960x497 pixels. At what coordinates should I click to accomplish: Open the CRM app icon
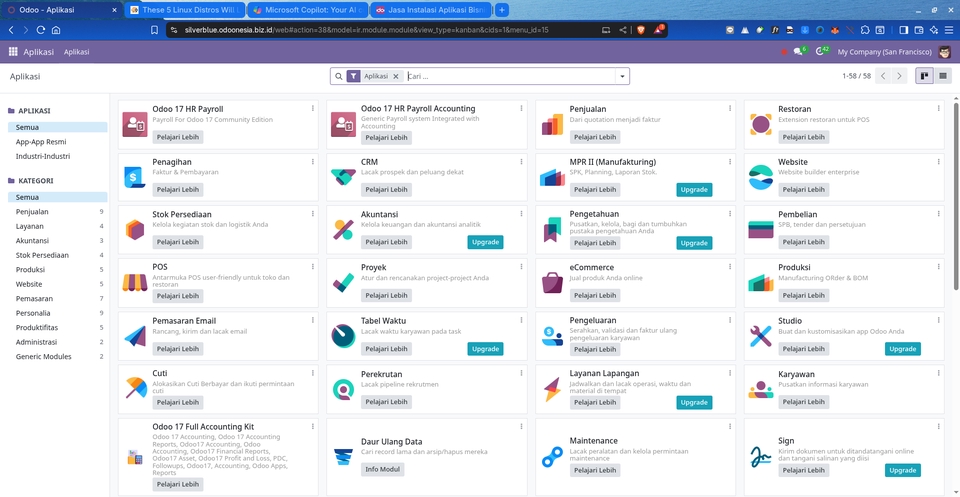tap(343, 177)
